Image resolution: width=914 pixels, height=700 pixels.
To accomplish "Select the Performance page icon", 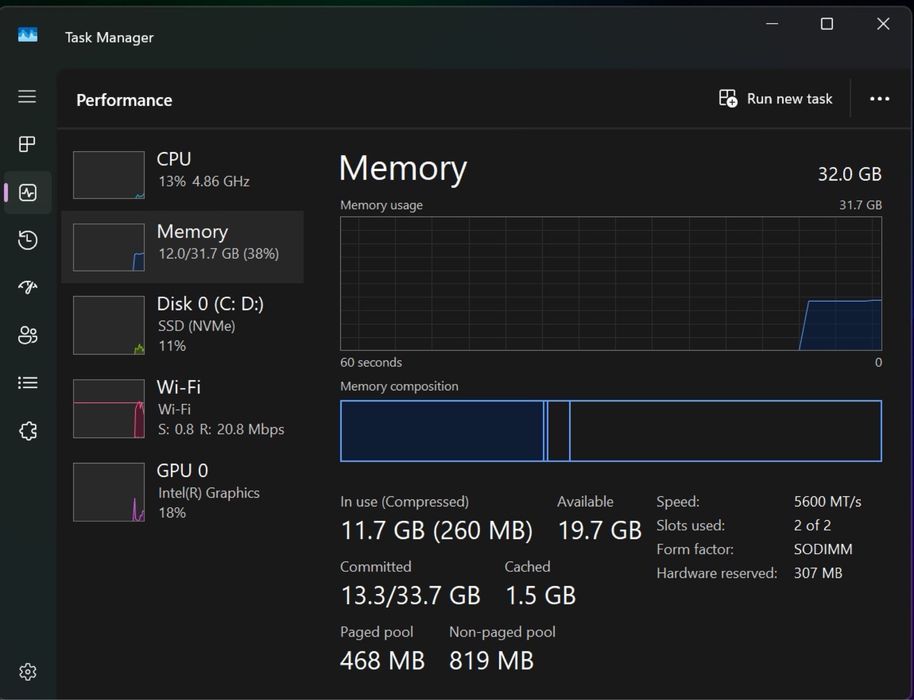I will 27,192.
